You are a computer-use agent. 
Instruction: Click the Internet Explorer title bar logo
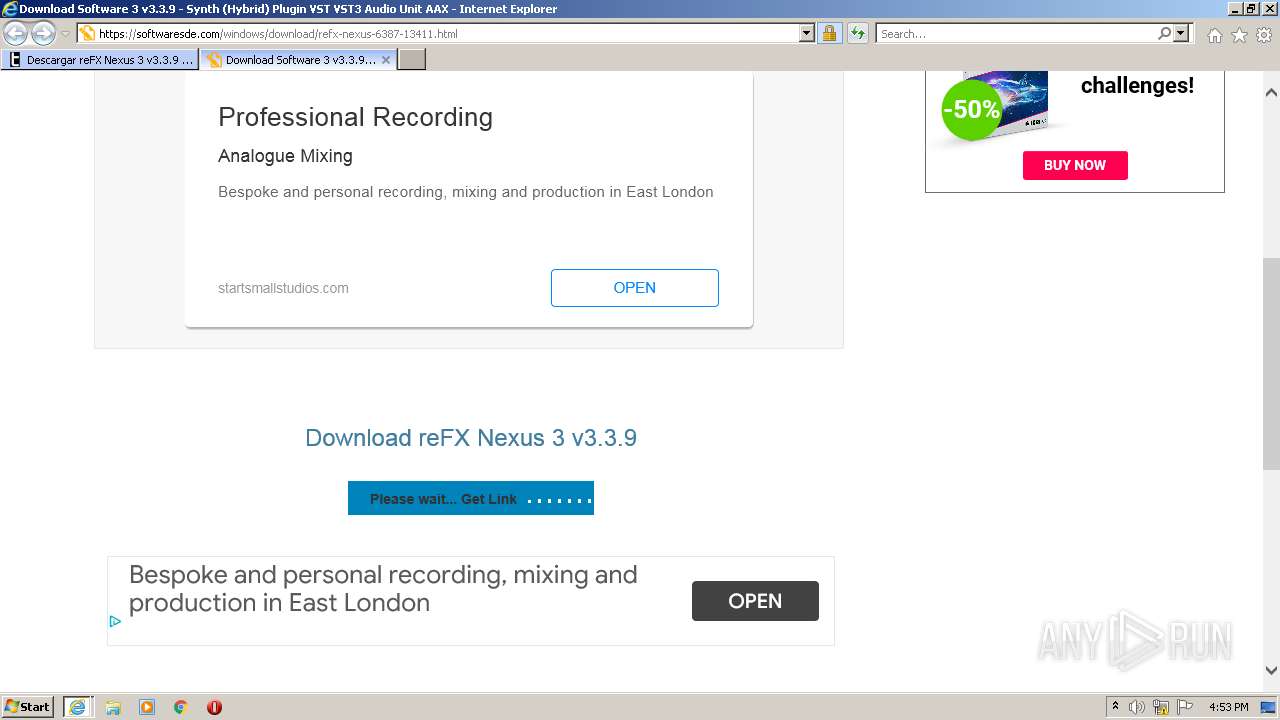(x=10, y=9)
